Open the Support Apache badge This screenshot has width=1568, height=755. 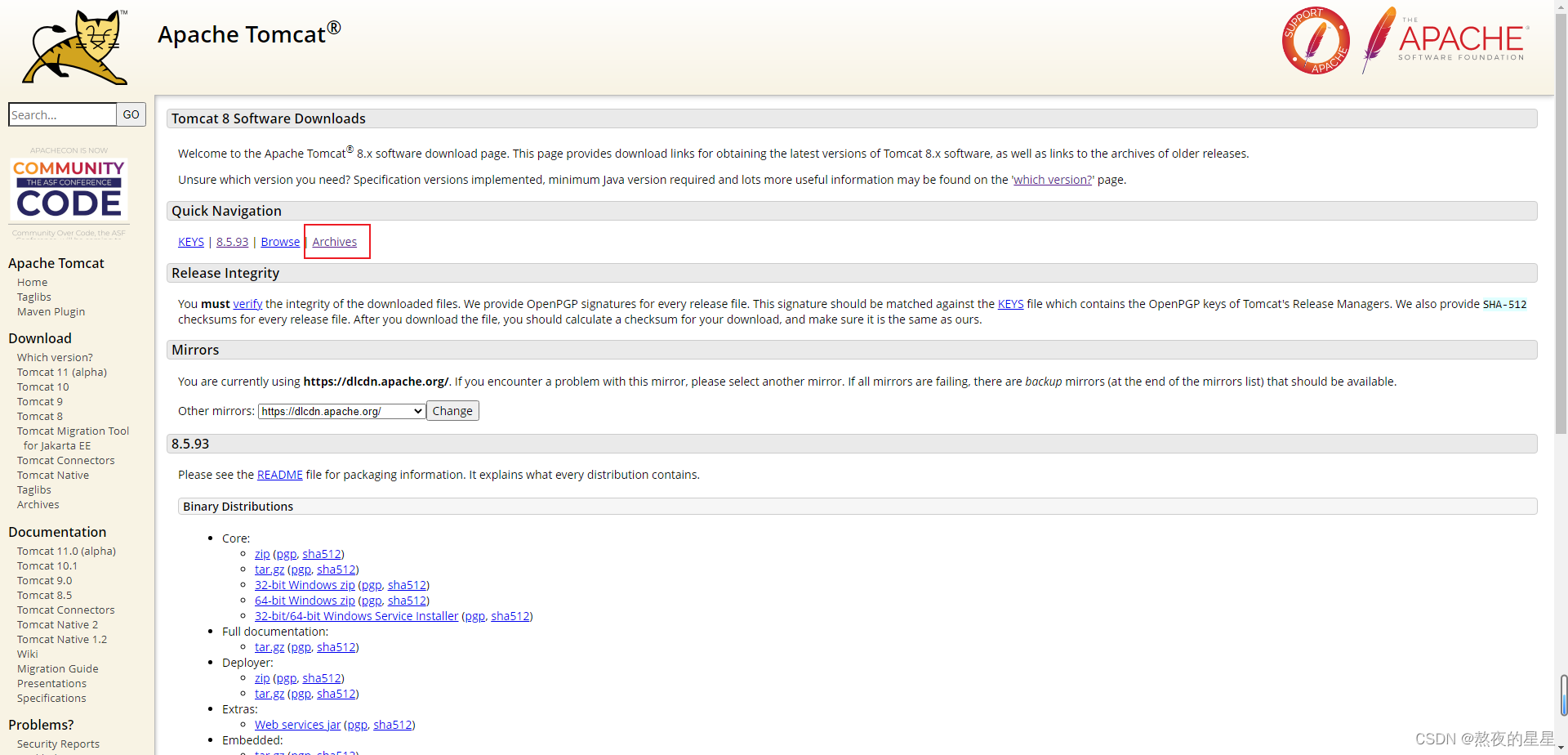pos(1316,41)
